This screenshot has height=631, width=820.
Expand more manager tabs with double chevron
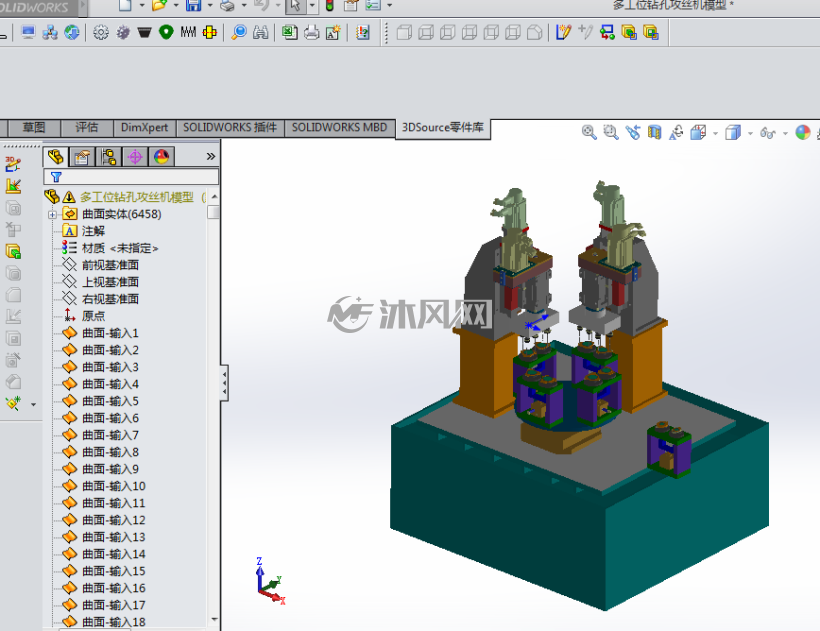point(211,156)
